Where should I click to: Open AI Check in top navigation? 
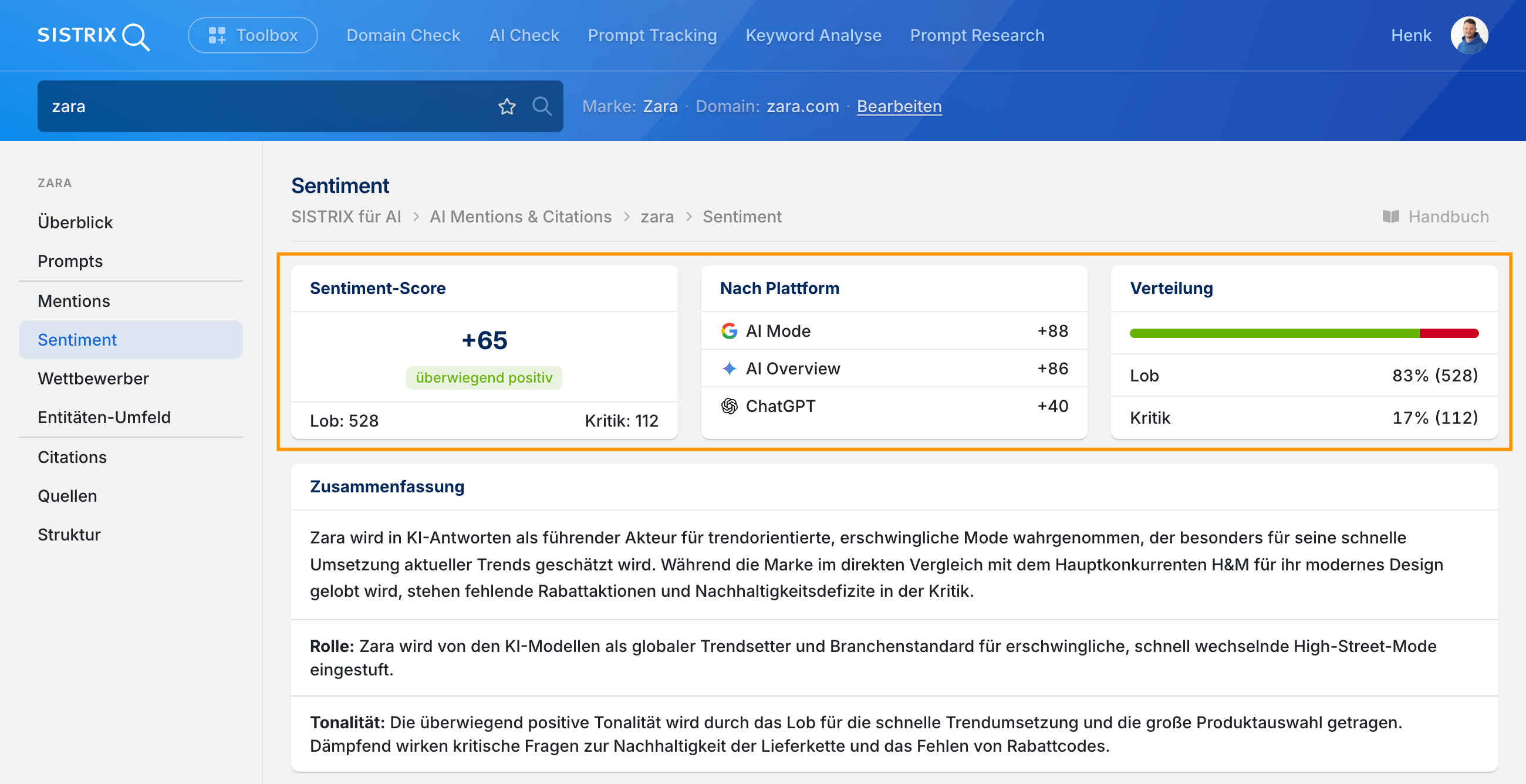pyautogui.click(x=524, y=36)
